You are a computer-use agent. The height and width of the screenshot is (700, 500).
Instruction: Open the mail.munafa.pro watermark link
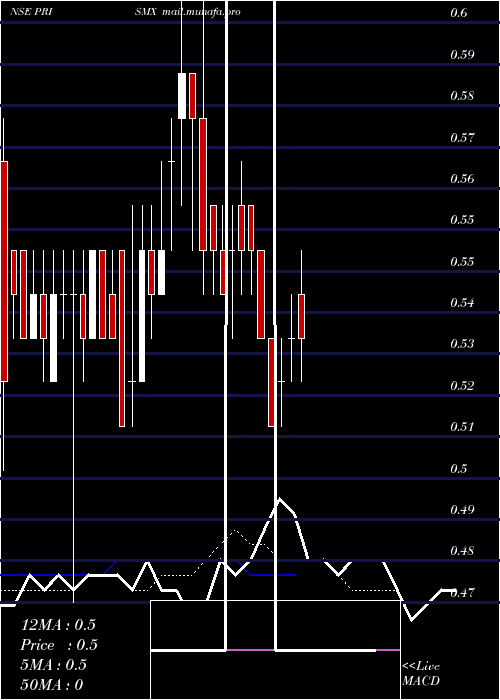point(201,12)
